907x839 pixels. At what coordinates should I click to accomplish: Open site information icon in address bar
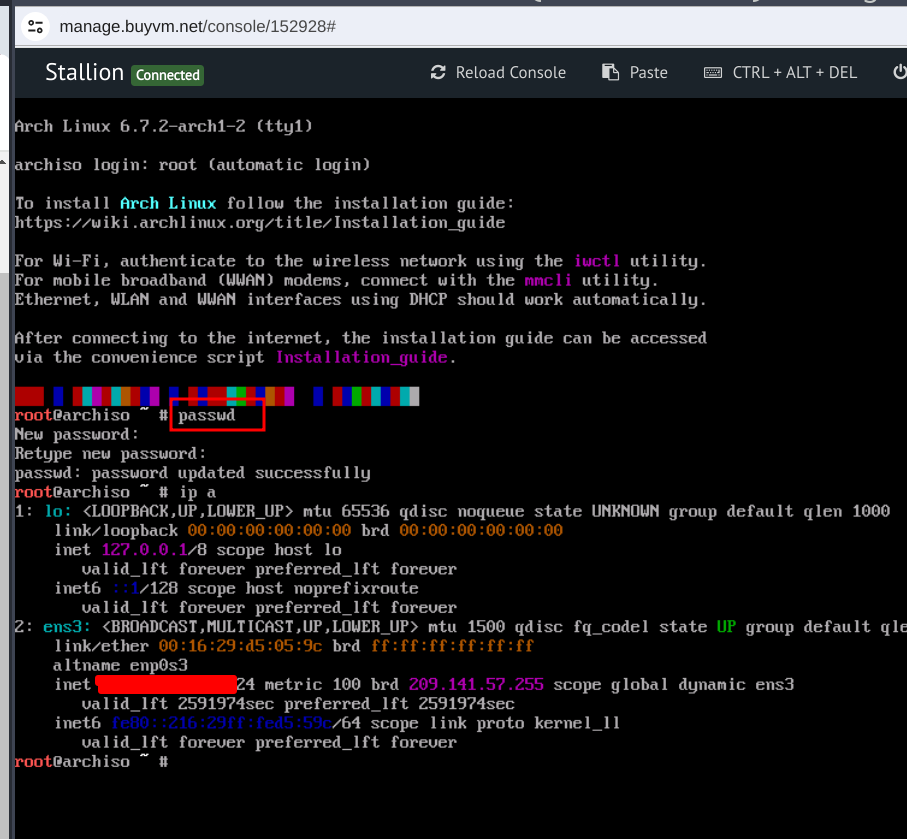(35, 26)
